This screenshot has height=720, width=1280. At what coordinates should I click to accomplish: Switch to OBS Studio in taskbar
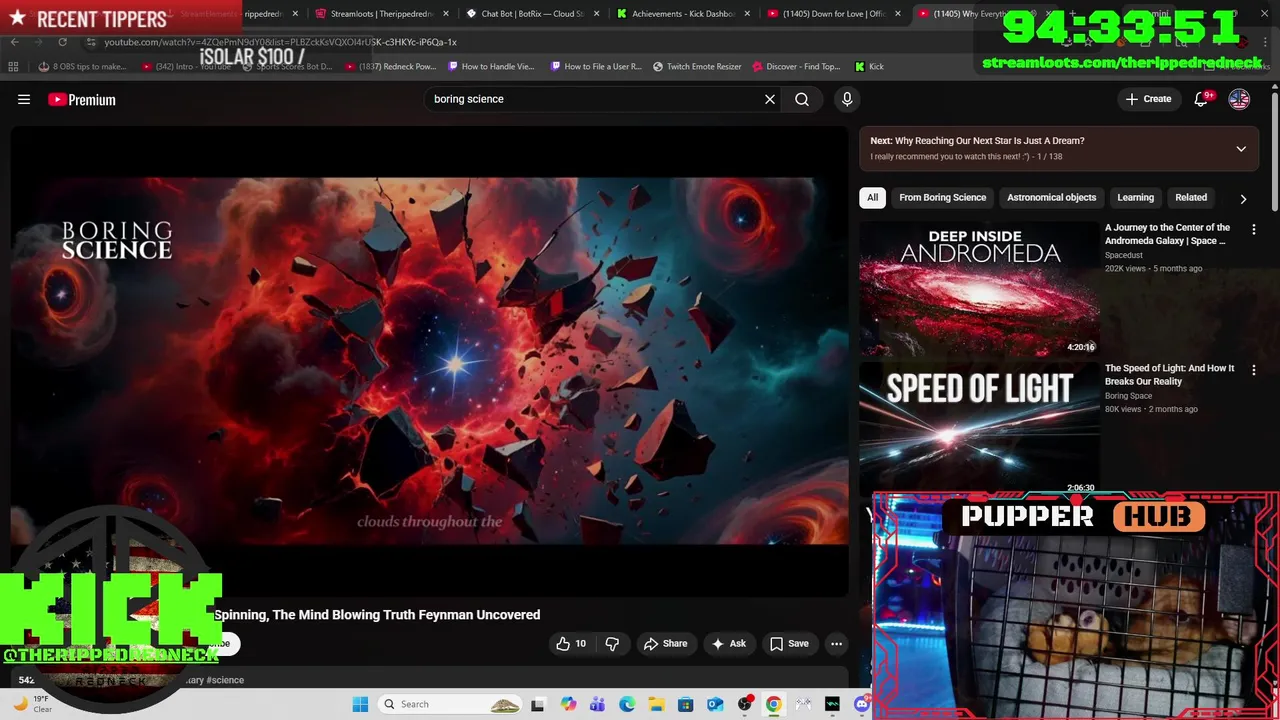tap(744, 704)
